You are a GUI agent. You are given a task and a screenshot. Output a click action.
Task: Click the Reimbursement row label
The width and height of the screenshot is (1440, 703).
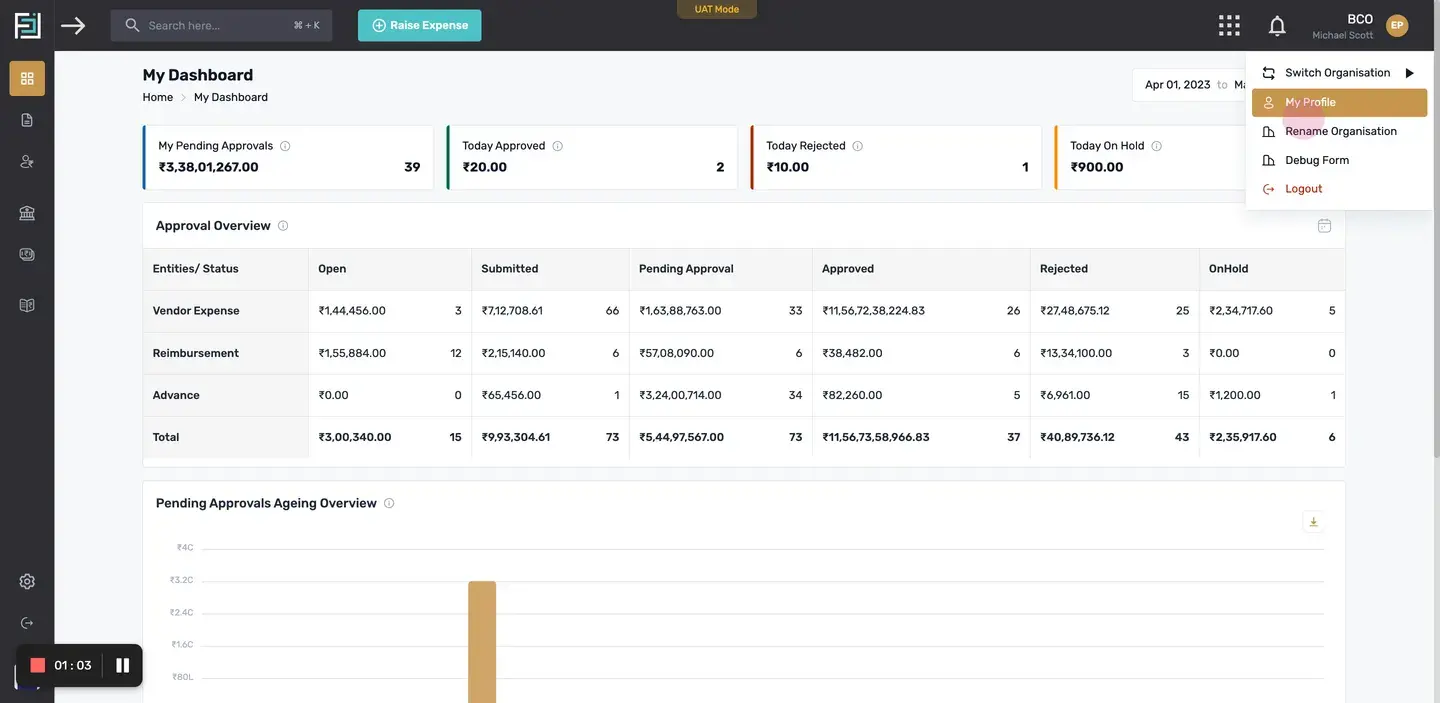196,353
